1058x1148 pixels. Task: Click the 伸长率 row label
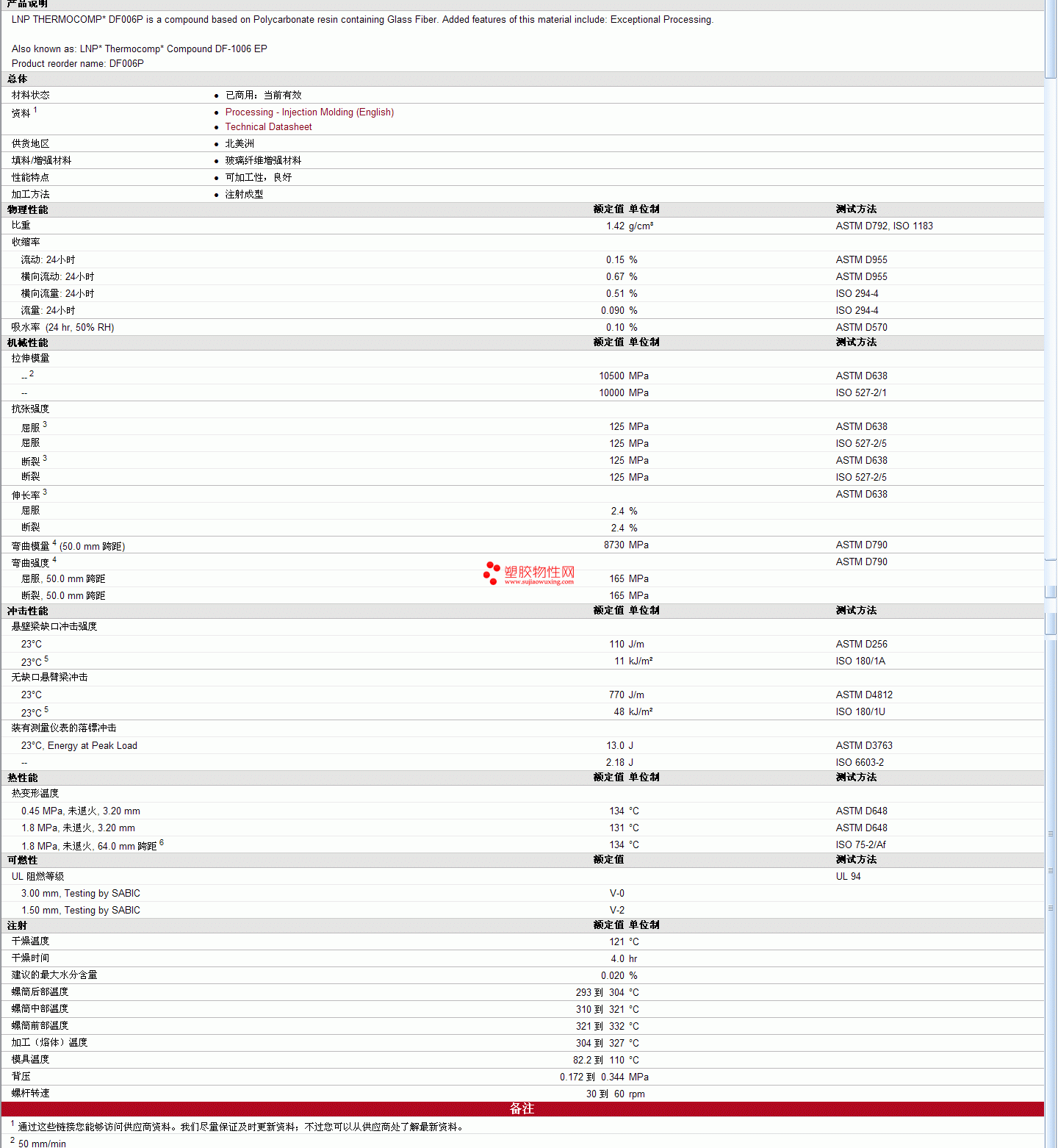click(x=26, y=495)
